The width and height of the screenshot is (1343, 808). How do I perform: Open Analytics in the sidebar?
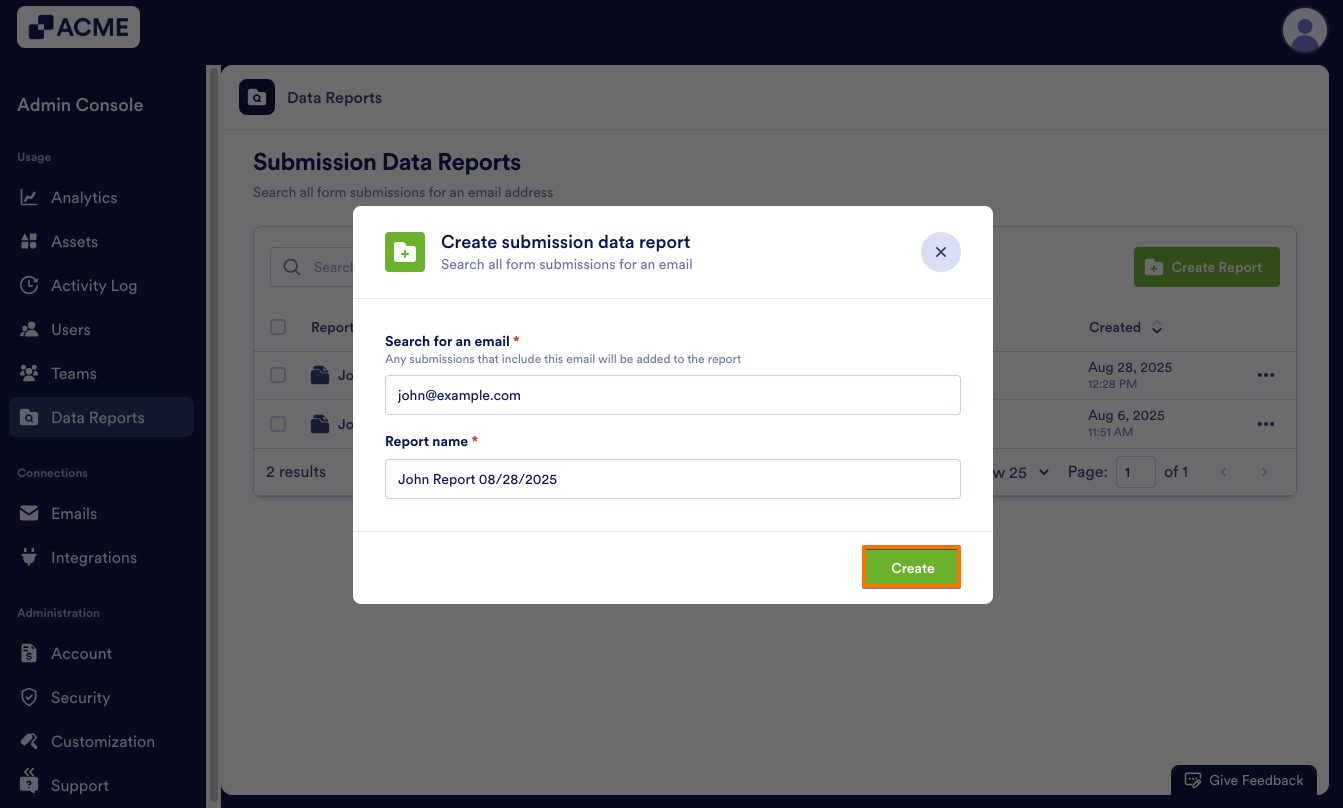[84, 198]
